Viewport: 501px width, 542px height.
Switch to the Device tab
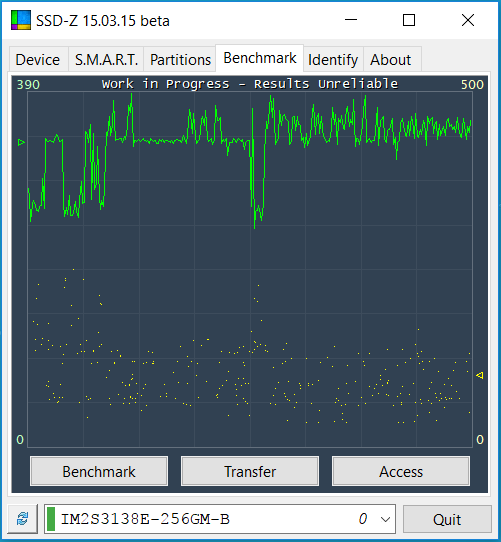(x=38, y=59)
